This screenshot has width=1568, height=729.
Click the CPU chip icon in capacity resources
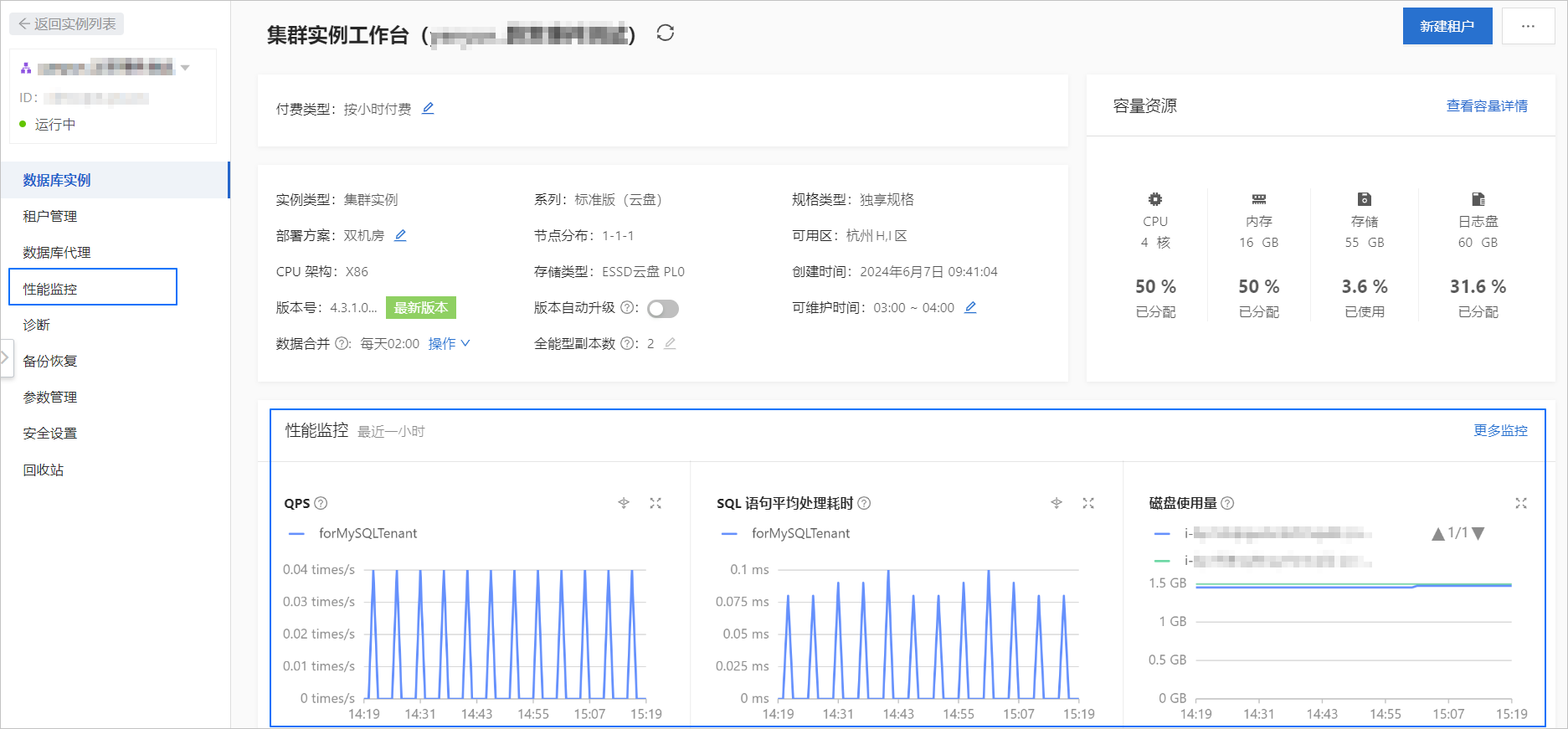[1155, 199]
